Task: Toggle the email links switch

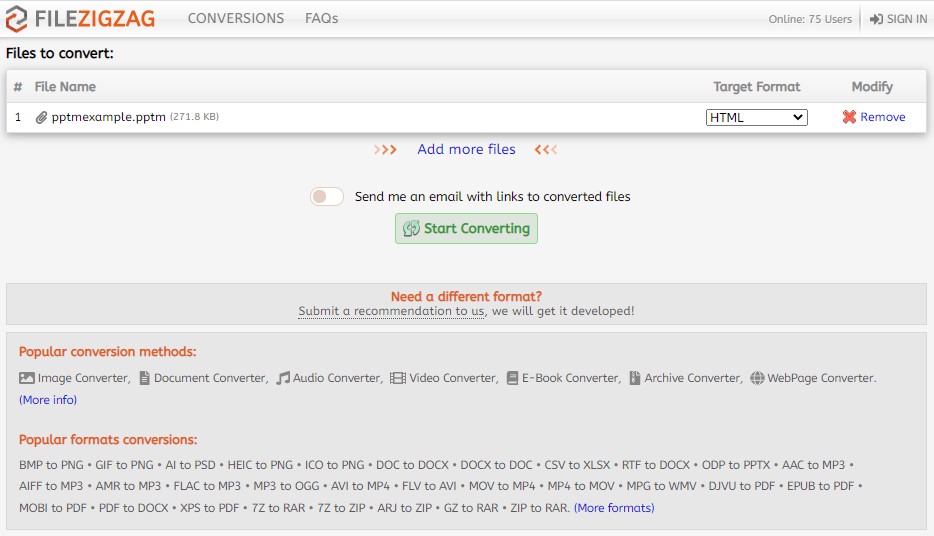Action: pyautogui.click(x=326, y=197)
